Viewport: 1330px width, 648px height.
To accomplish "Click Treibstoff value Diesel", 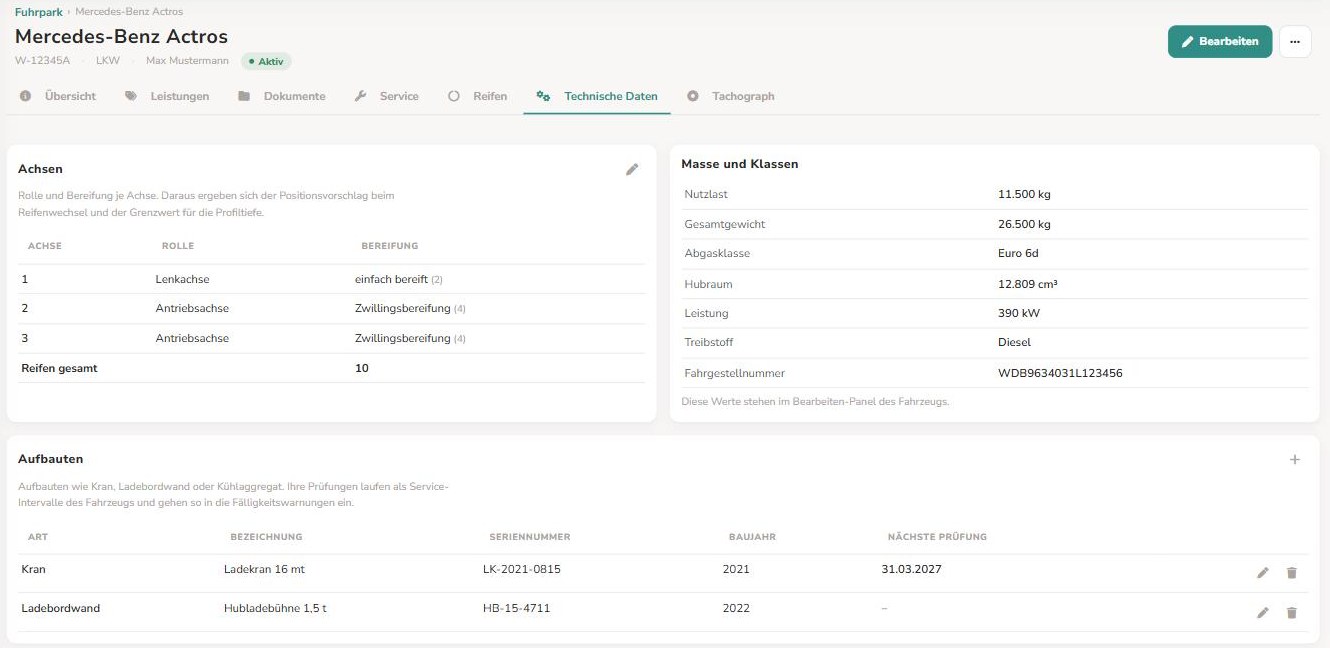I will point(1014,342).
